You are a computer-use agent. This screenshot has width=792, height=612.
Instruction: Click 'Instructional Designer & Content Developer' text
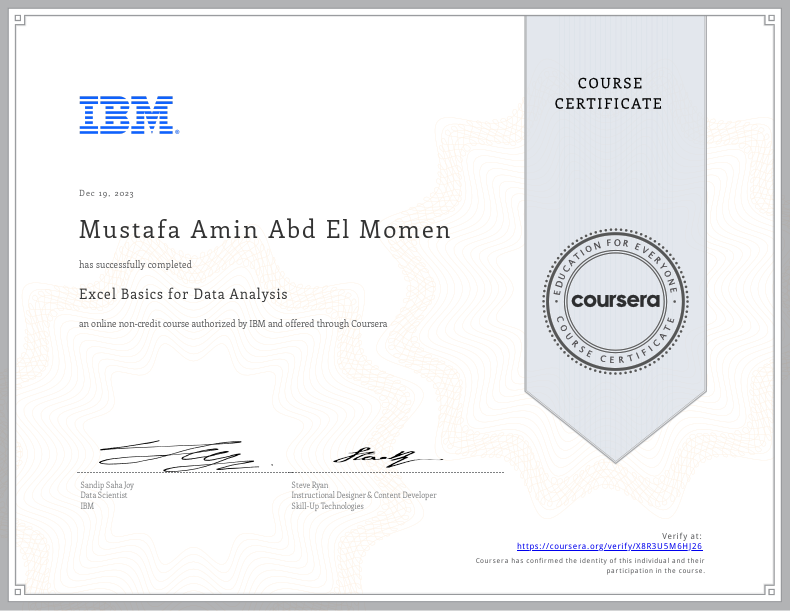click(x=364, y=495)
